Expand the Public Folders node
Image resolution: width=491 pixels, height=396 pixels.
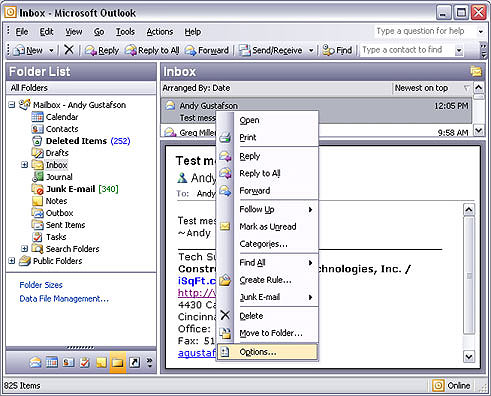coord(12,261)
